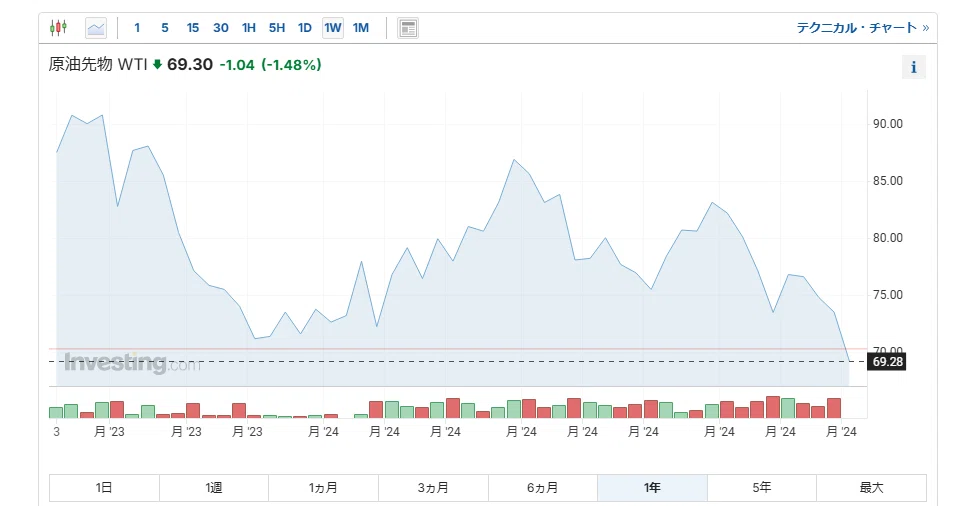The height and width of the screenshot is (506, 963).
Task: Show chart info via the i icon
Action: point(914,67)
